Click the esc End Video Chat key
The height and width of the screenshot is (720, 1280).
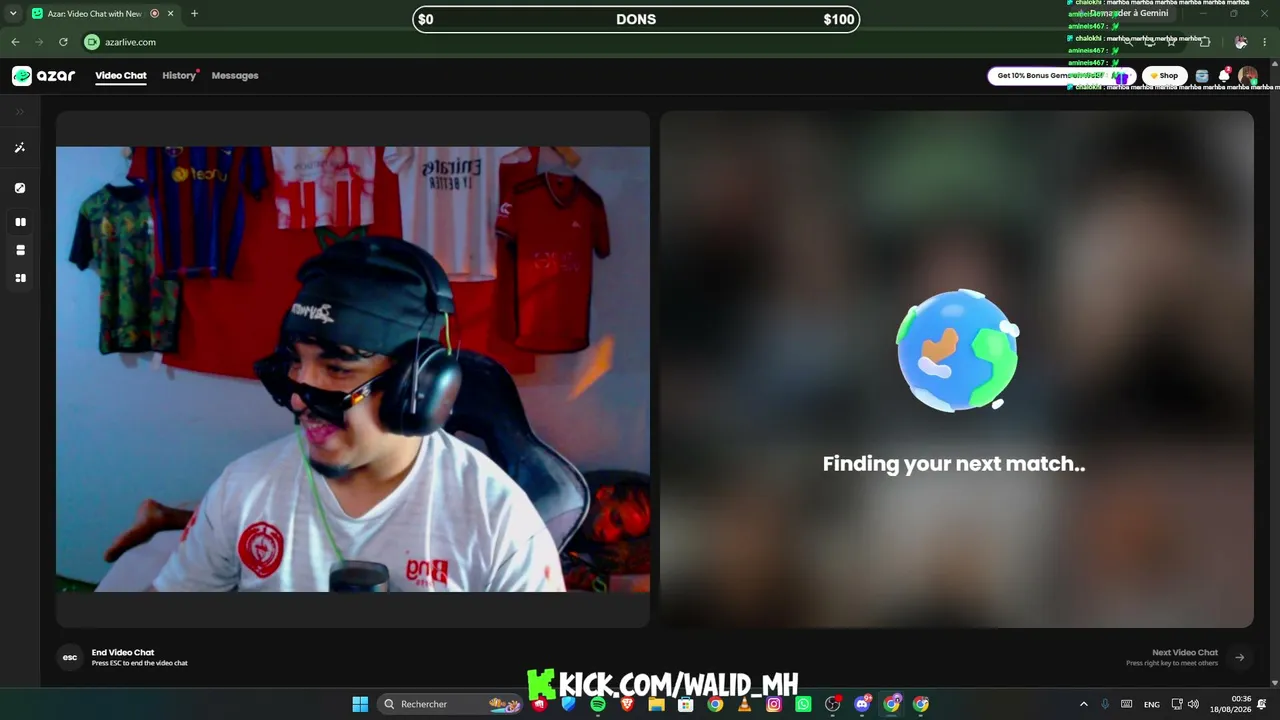point(70,657)
